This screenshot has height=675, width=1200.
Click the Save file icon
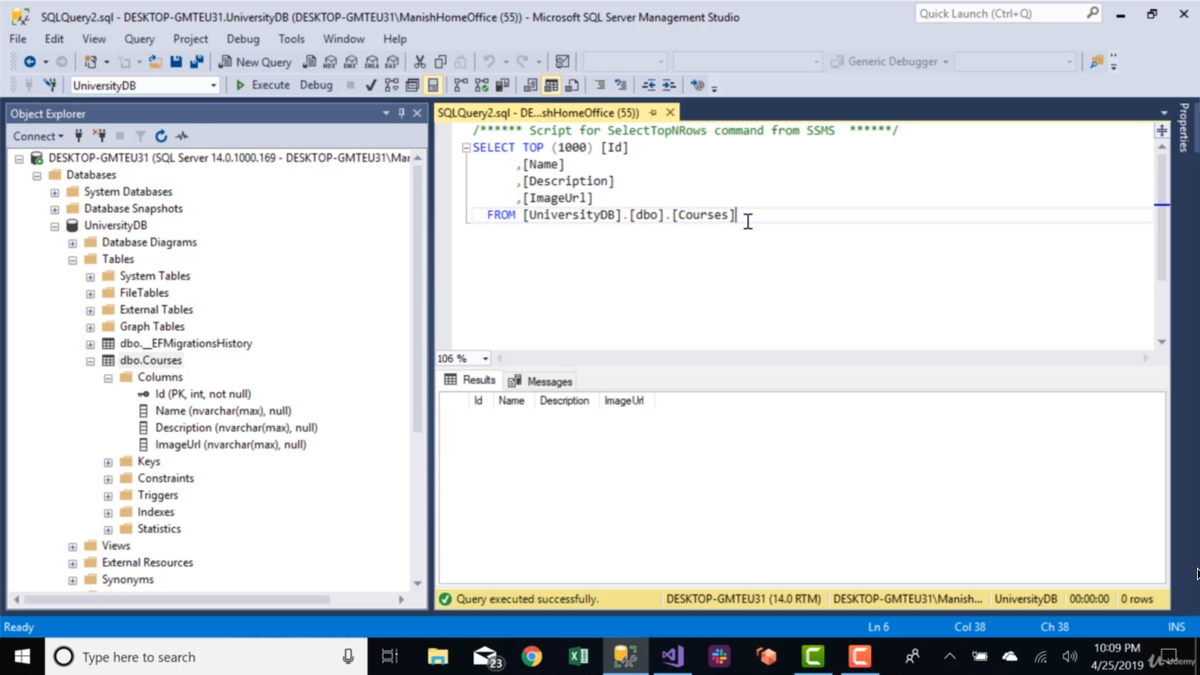pyautogui.click(x=176, y=62)
